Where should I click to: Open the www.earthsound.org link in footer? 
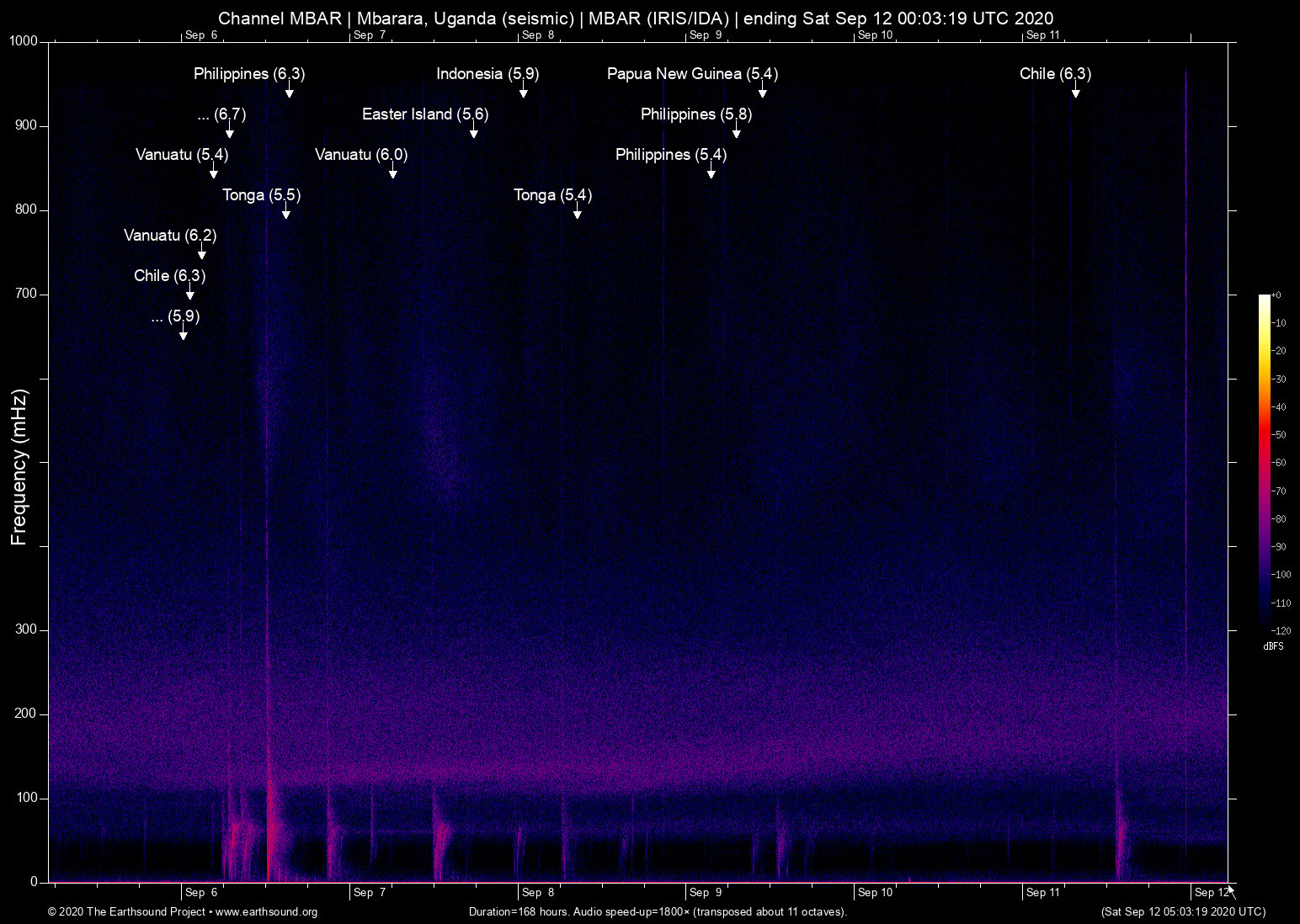(266, 912)
